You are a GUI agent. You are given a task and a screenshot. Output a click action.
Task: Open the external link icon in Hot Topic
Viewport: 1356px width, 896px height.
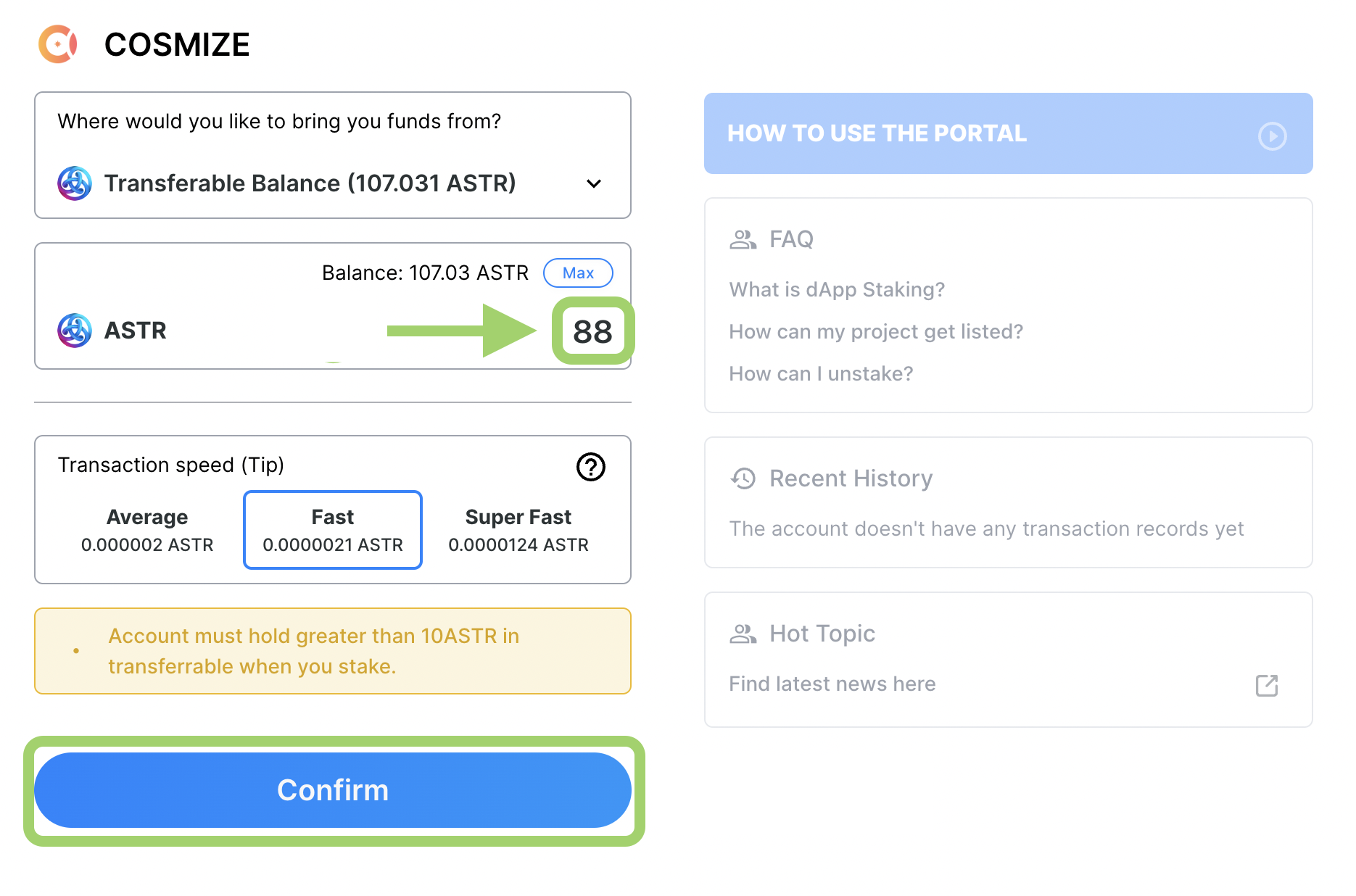click(x=1266, y=685)
